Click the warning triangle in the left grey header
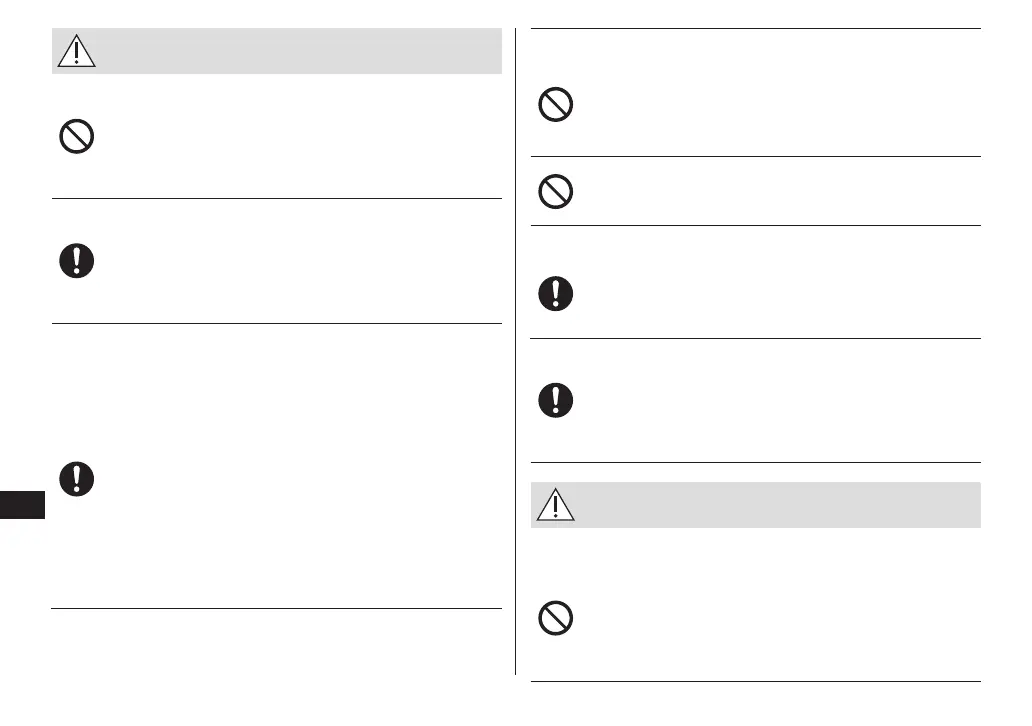 (x=76, y=51)
